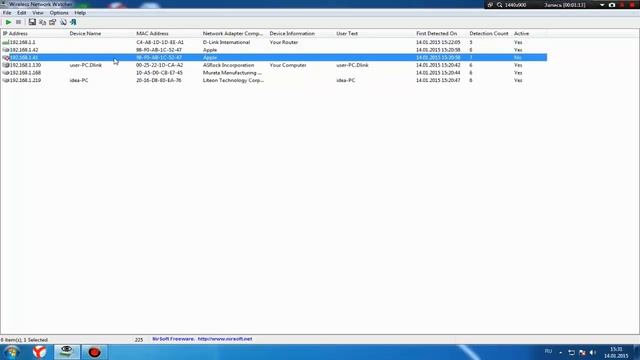Screen dimensions: 640x360
Task: Open the Help menu
Action: [x=80, y=13]
